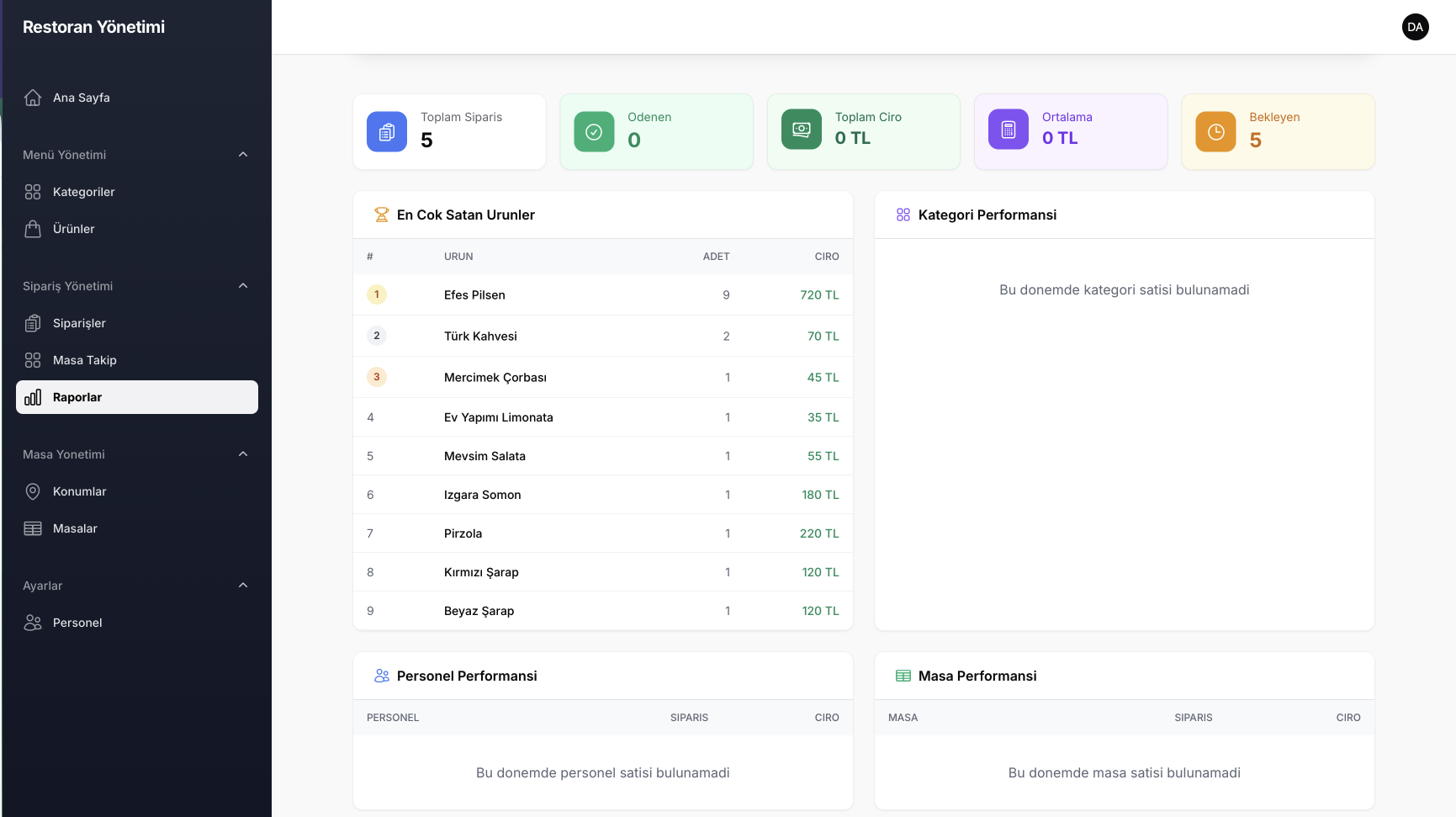The height and width of the screenshot is (817, 1456).
Task: Open the DA user avatar
Action: click(x=1416, y=27)
